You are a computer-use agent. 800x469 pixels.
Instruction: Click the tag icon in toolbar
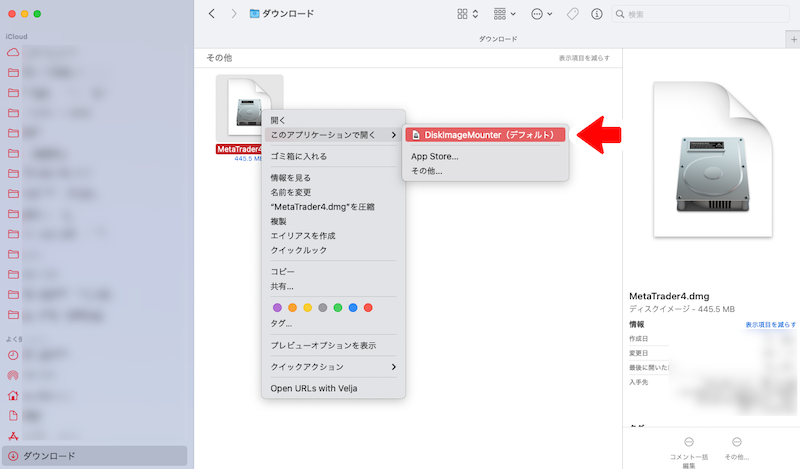click(573, 14)
